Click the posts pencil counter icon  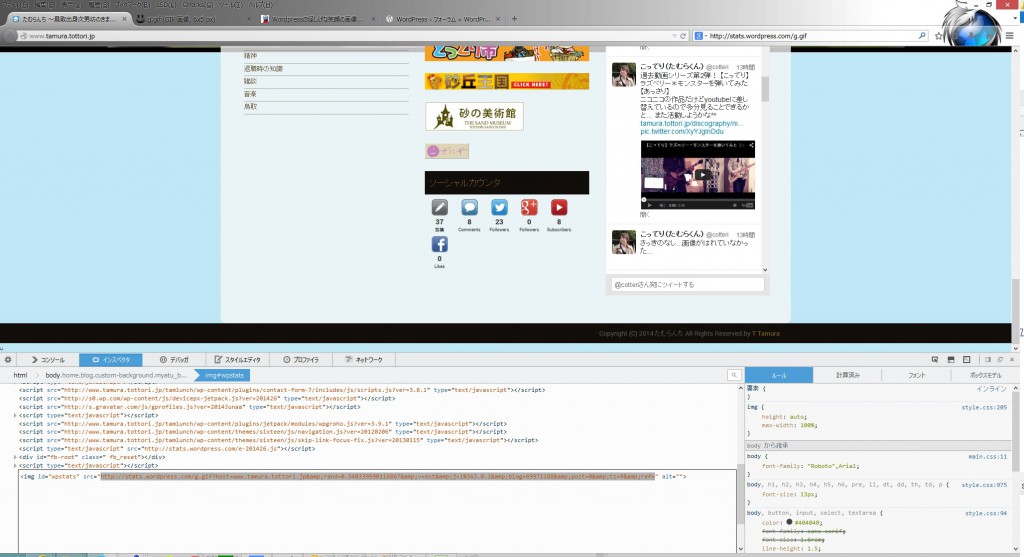[x=440, y=208]
